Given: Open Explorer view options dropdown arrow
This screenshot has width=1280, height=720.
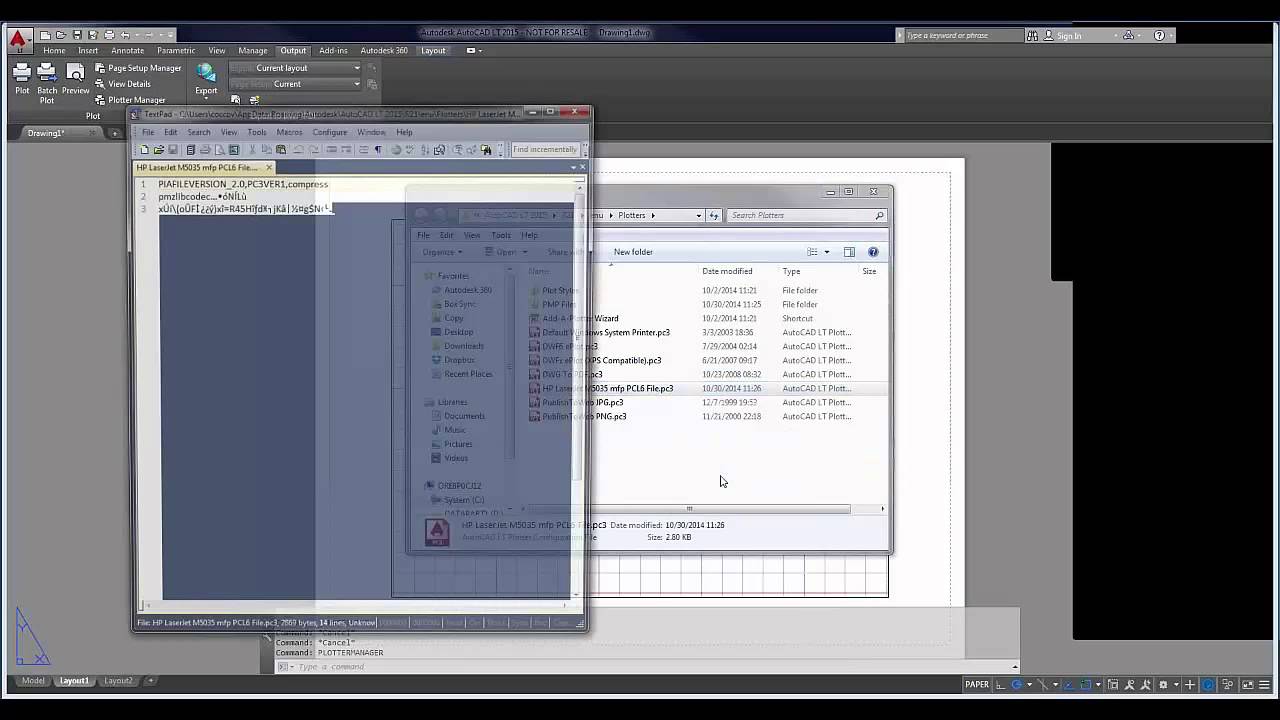Looking at the screenshot, I should [x=827, y=252].
